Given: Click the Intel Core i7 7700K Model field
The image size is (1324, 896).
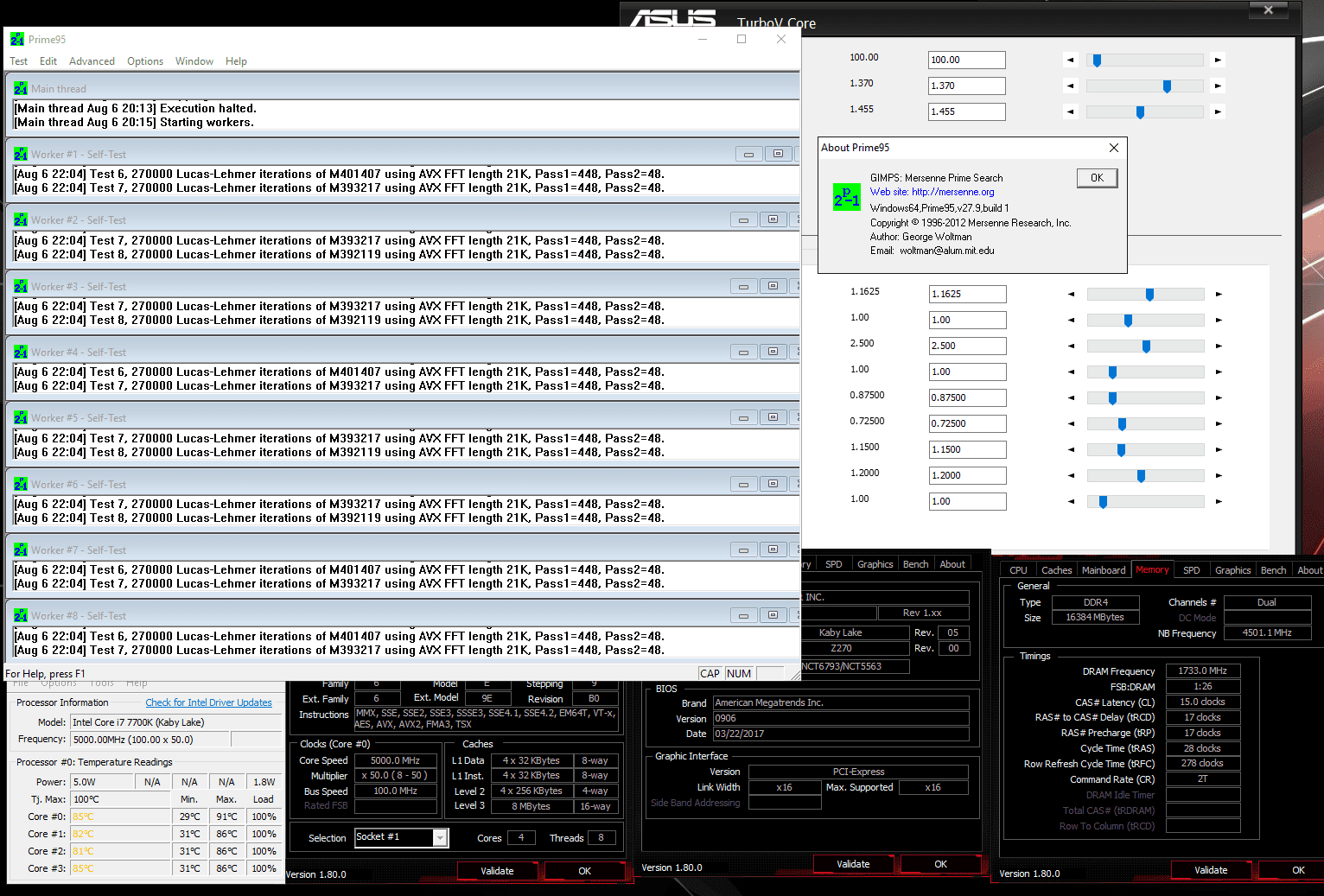Looking at the screenshot, I should 175,722.
